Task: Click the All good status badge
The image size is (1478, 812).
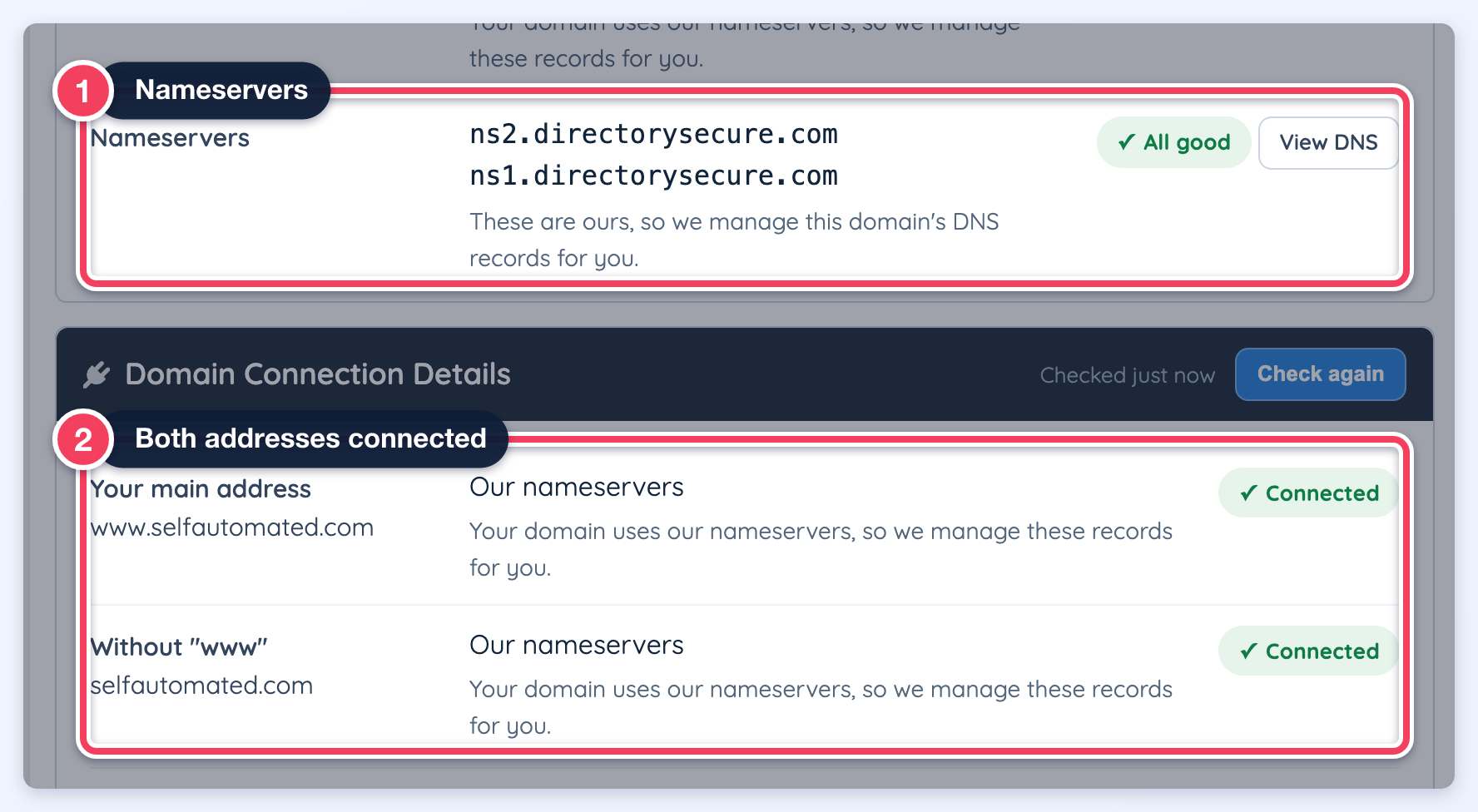Action: coord(1174,142)
